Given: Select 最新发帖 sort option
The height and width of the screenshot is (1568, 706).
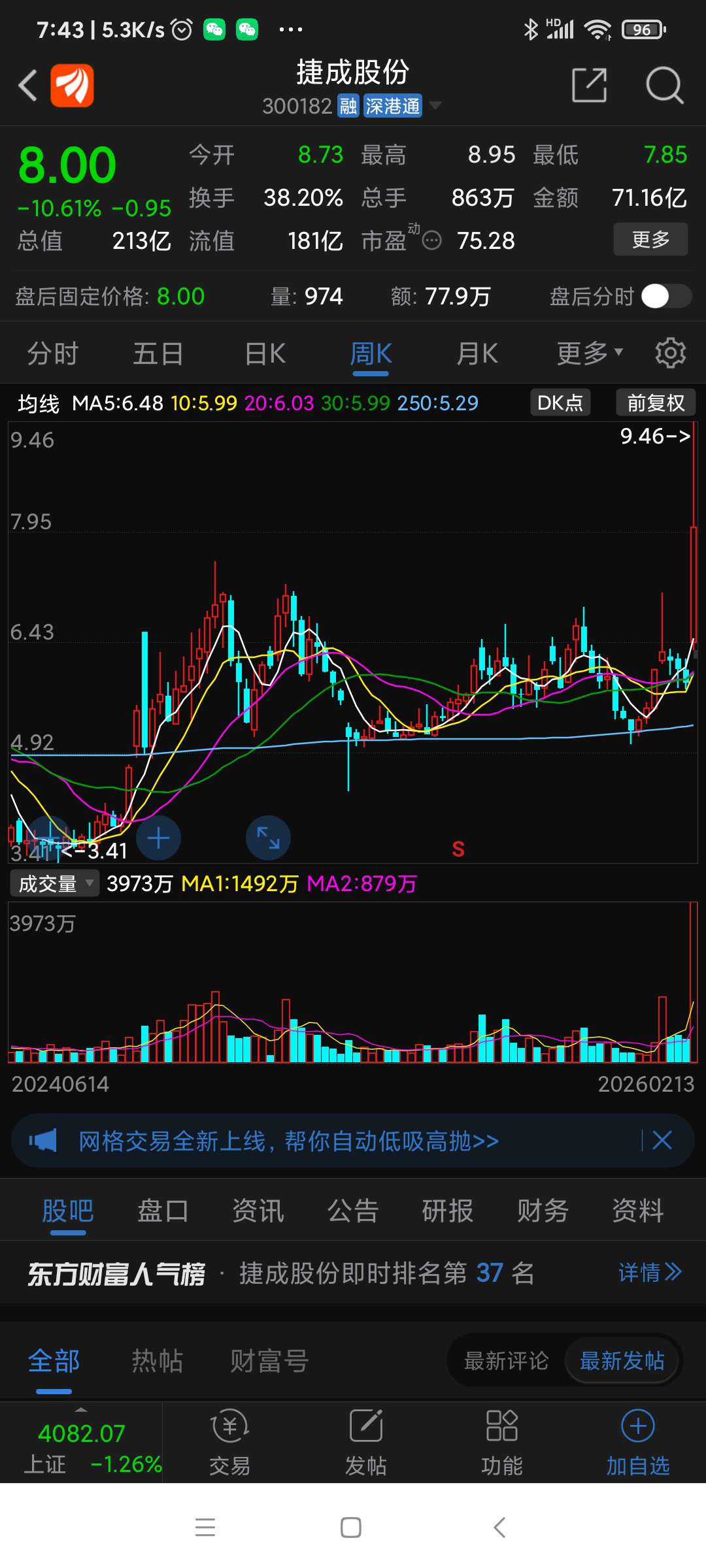Looking at the screenshot, I should click(622, 1361).
